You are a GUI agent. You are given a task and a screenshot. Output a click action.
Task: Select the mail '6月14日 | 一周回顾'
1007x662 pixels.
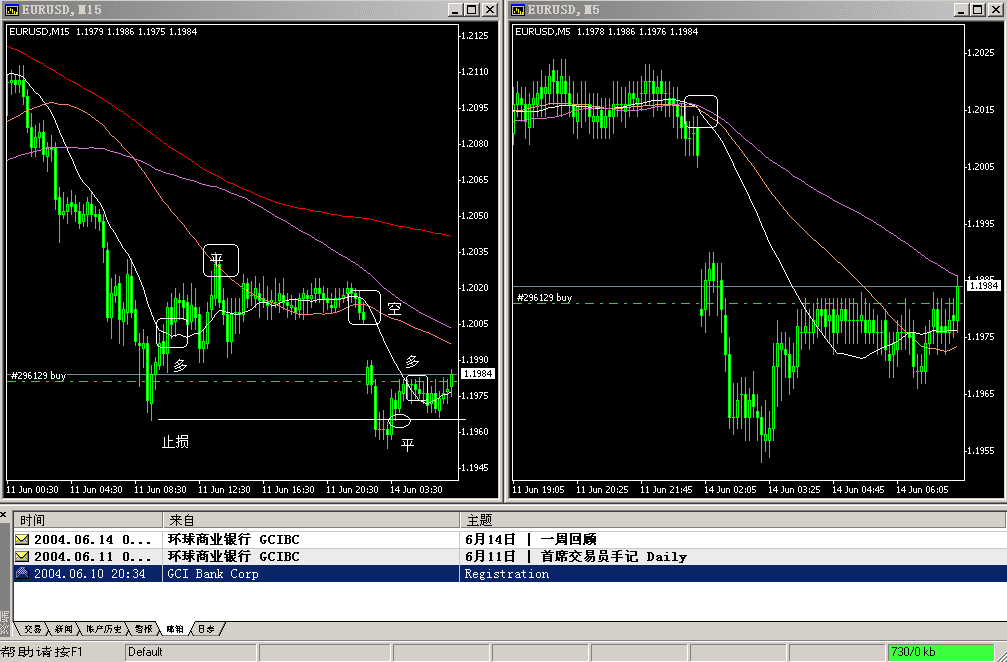pyautogui.click(x=510, y=539)
